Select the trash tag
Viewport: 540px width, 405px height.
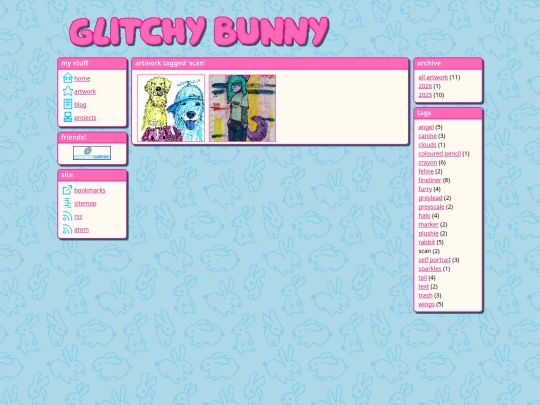coord(425,295)
